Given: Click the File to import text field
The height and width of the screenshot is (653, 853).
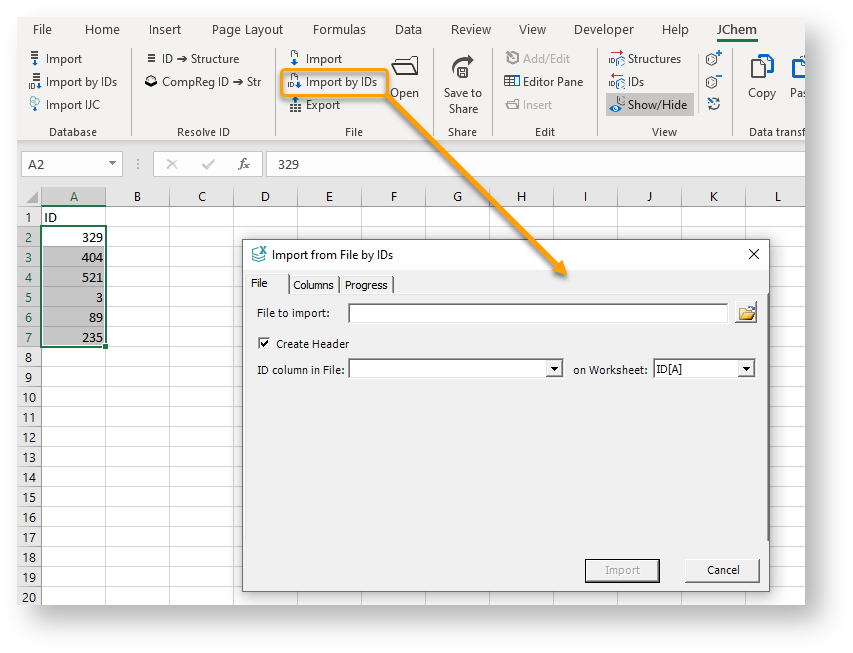Looking at the screenshot, I should point(537,314).
